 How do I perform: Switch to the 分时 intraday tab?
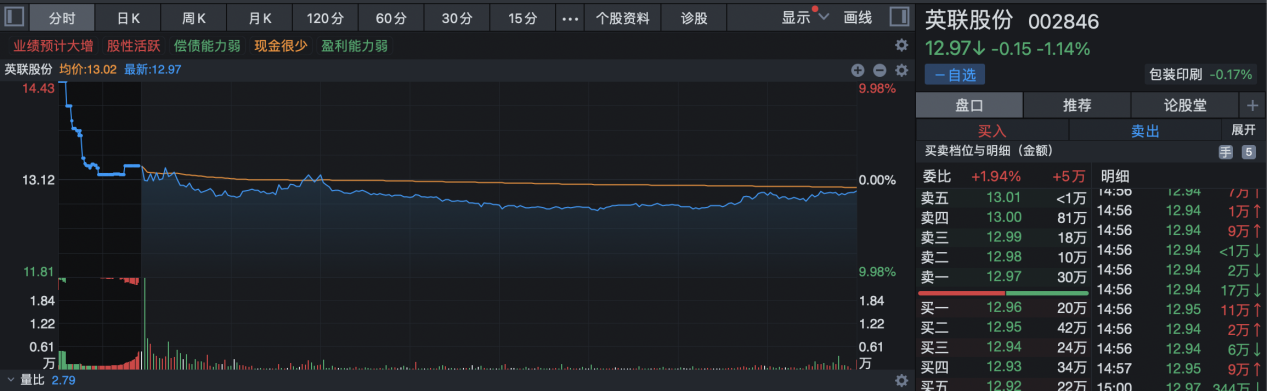point(63,18)
